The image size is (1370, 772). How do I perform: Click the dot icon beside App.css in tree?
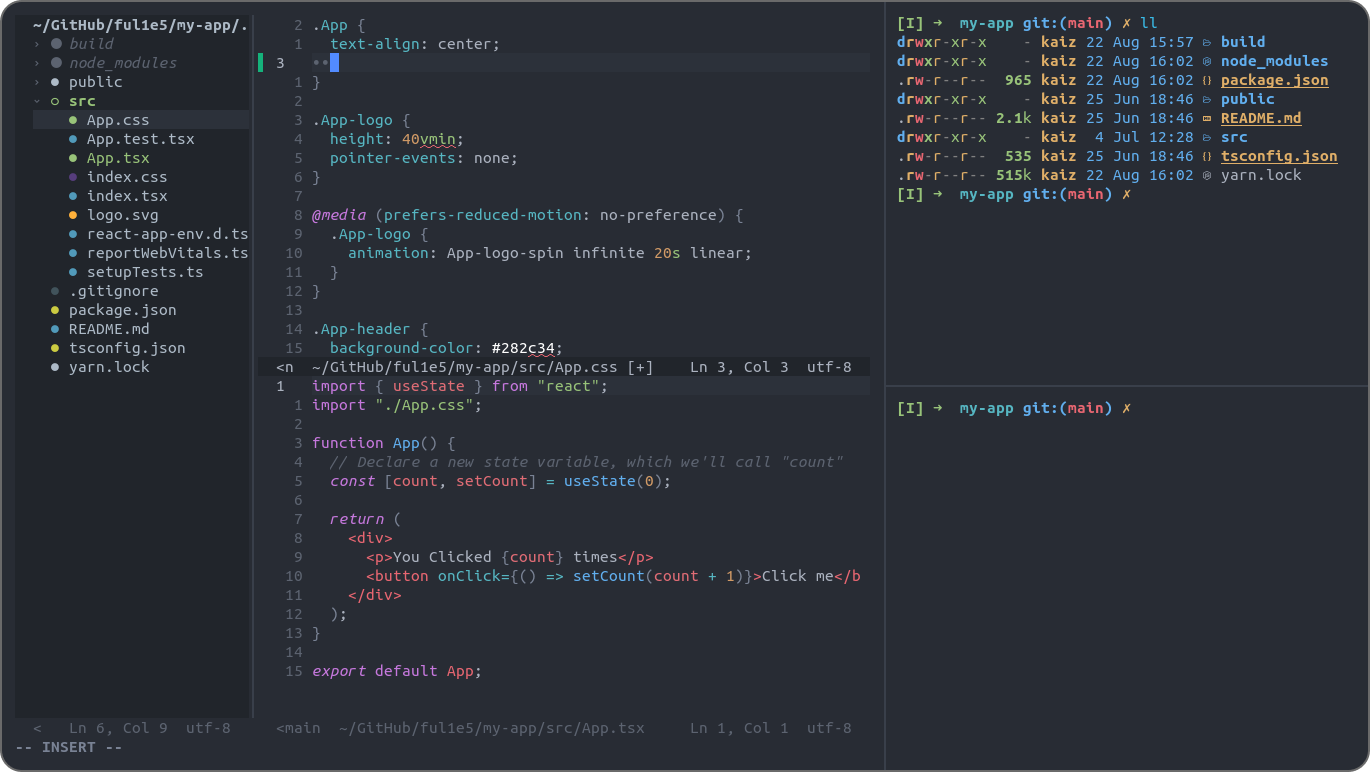coord(73,120)
